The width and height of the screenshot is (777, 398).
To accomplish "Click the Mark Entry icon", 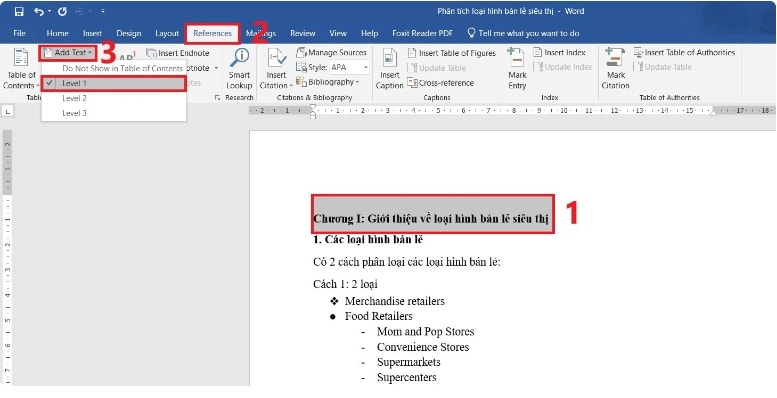I will pyautogui.click(x=517, y=69).
